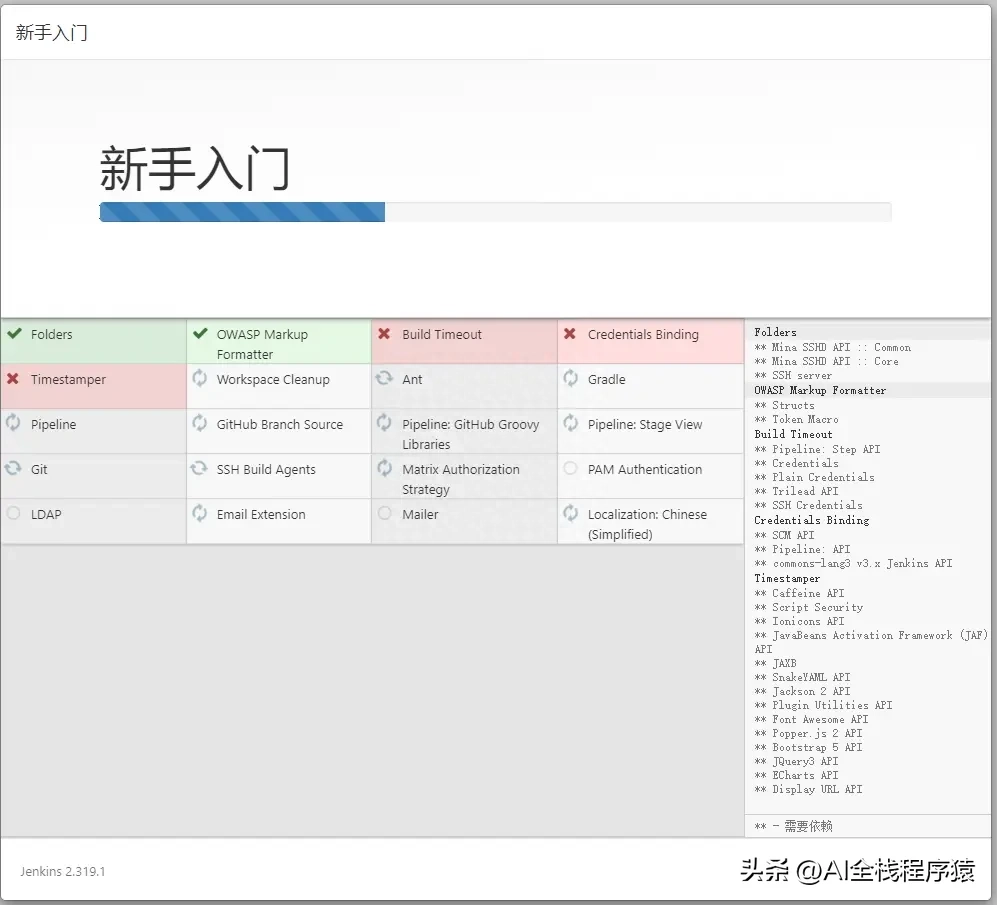Click the spinning sync icon next to Git
The height and width of the screenshot is (905, 997).
tap(13, 468)
